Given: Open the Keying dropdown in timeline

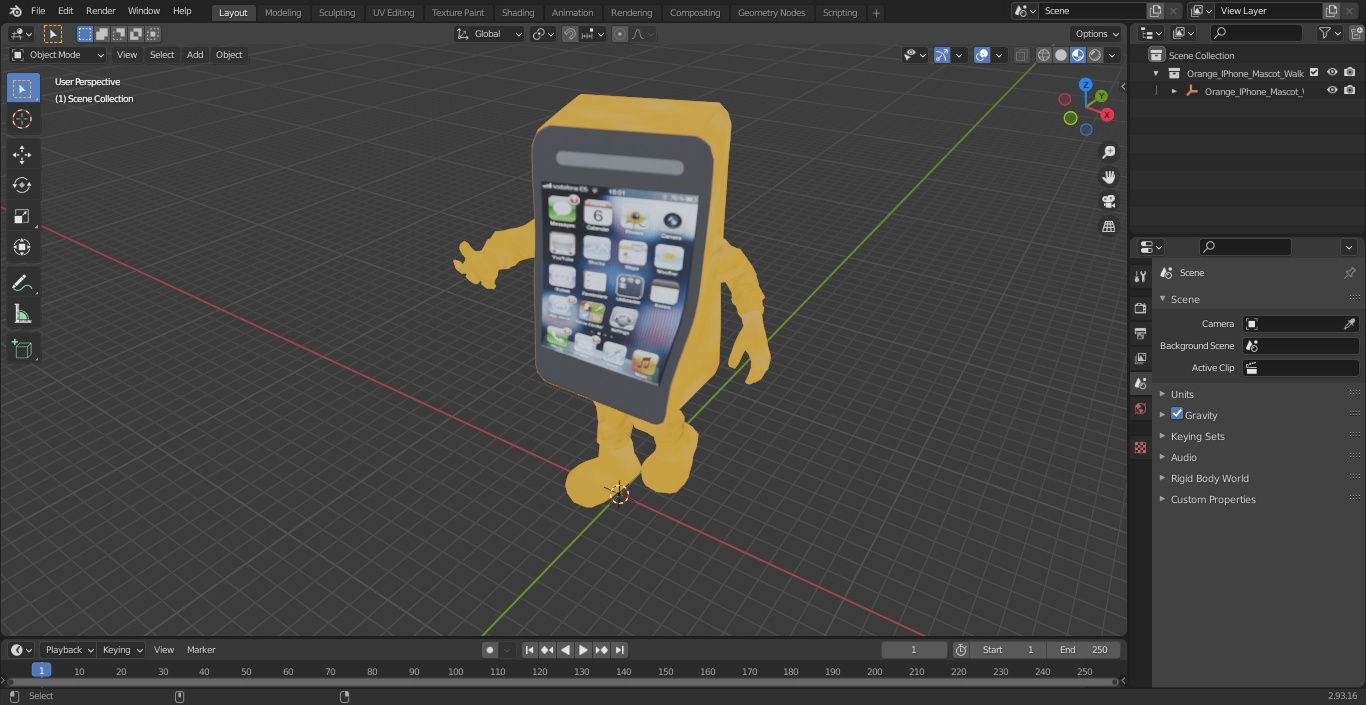Looking at the screenshot, I should (x=122, y=650).
